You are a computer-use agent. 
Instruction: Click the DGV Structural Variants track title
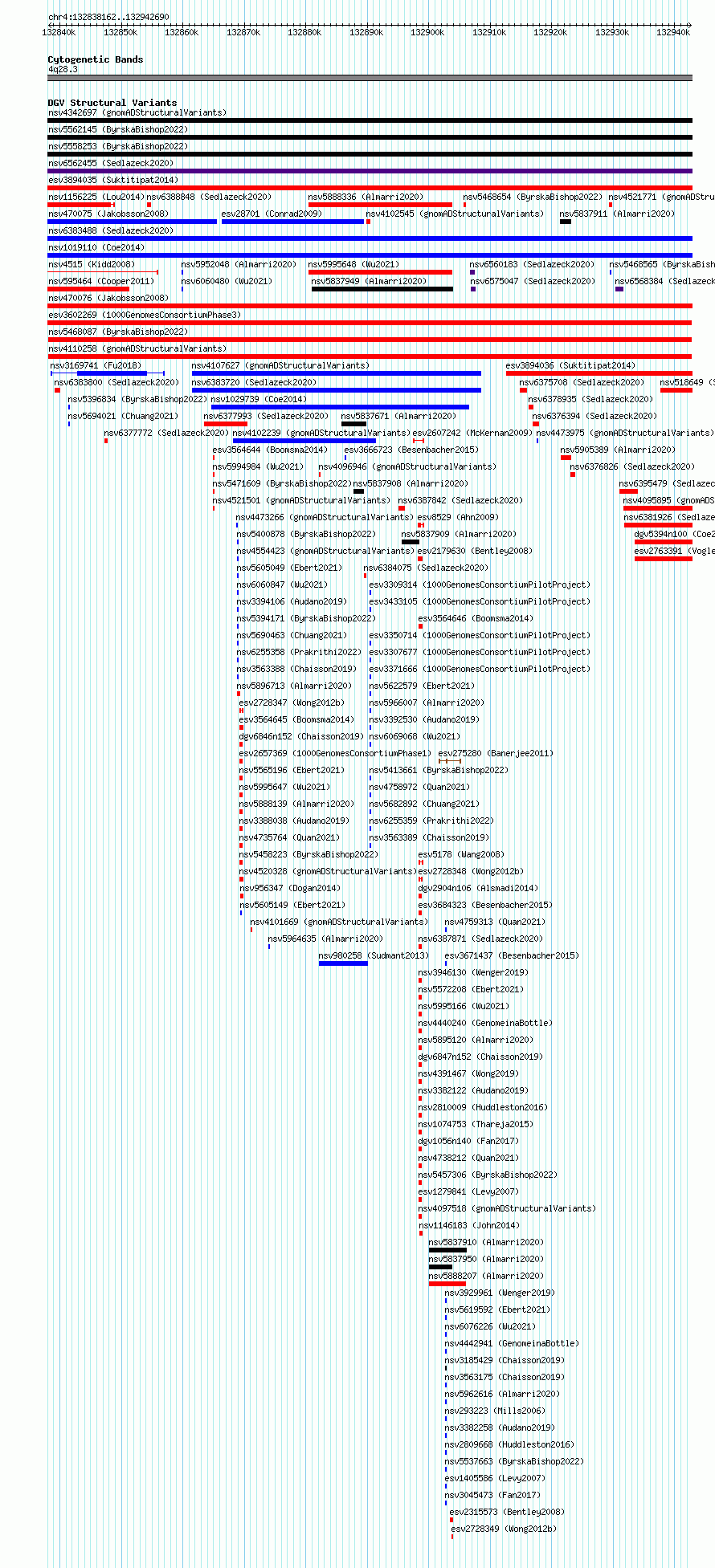coord(112,103)
